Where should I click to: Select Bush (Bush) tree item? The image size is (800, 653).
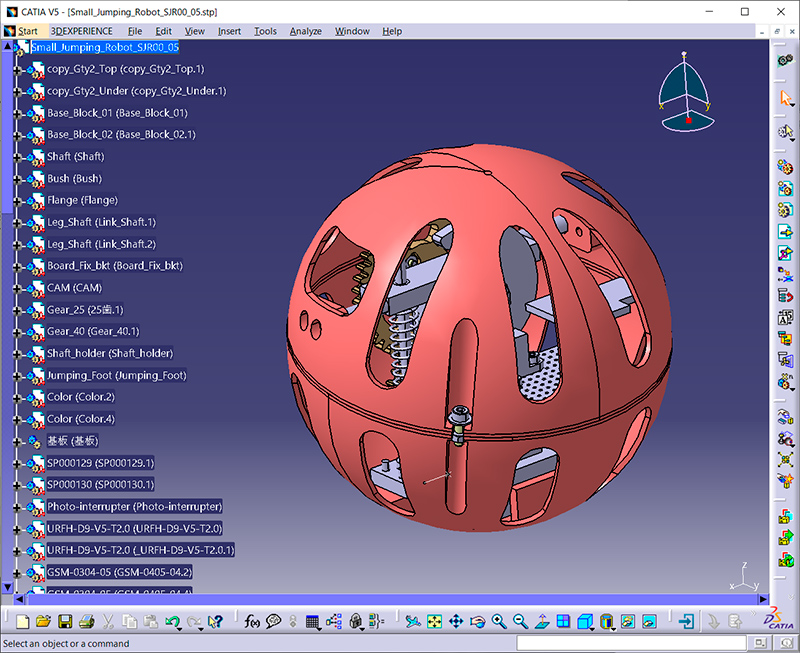point(74,179)
